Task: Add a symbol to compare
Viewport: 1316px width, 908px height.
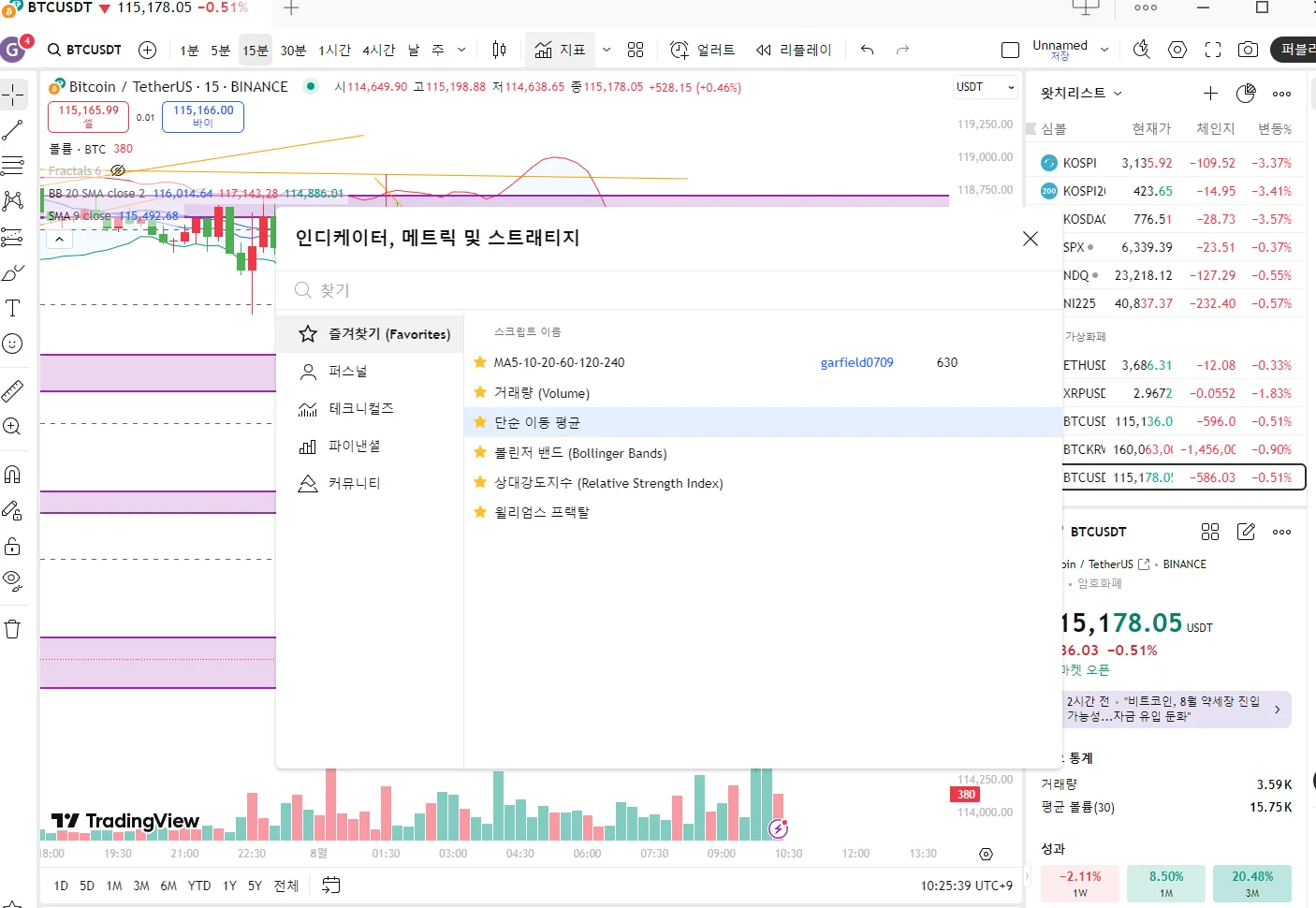Action: (147, 50)
